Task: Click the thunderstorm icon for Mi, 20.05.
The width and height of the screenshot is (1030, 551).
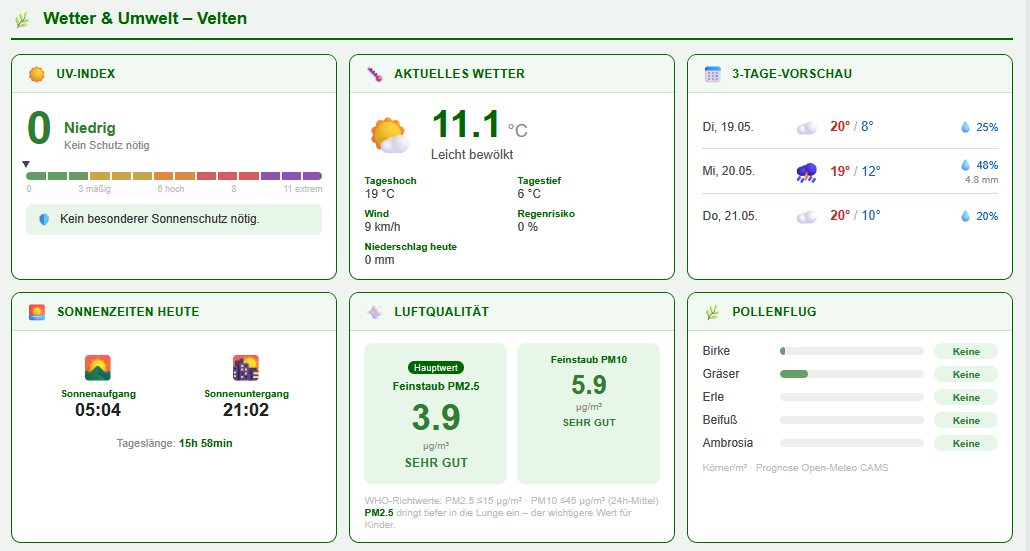Action: pos(807,172)
